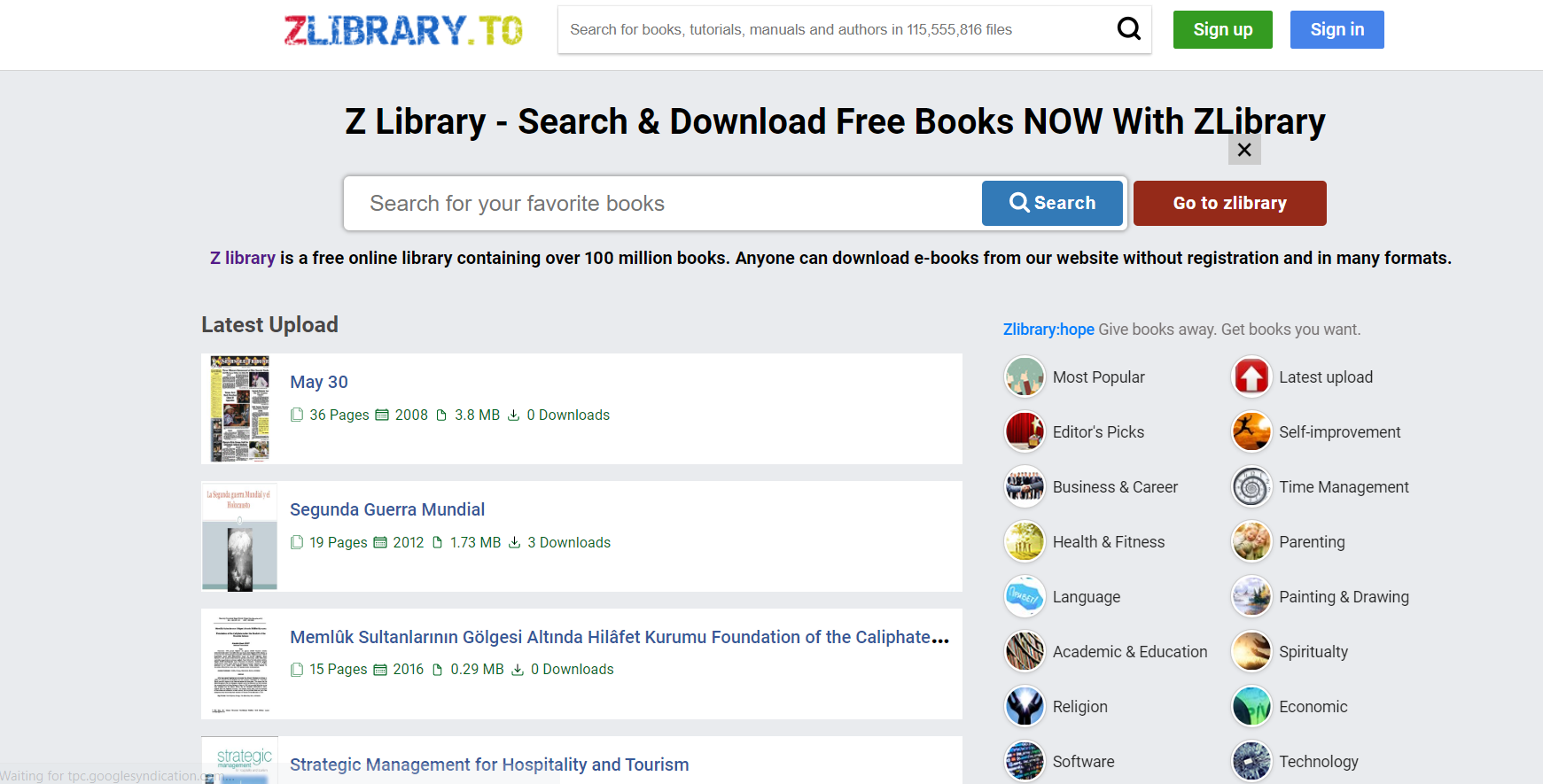The width and height of the screenshot is (1543, 784).
Task: Click the 'Business & Career' text label
Action: (x=1115, y=487)
